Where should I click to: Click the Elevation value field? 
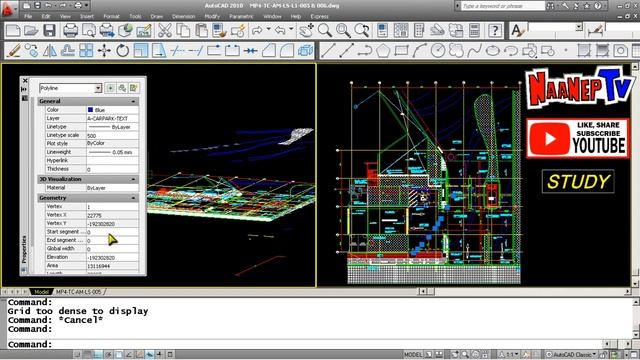click(112, 257)
